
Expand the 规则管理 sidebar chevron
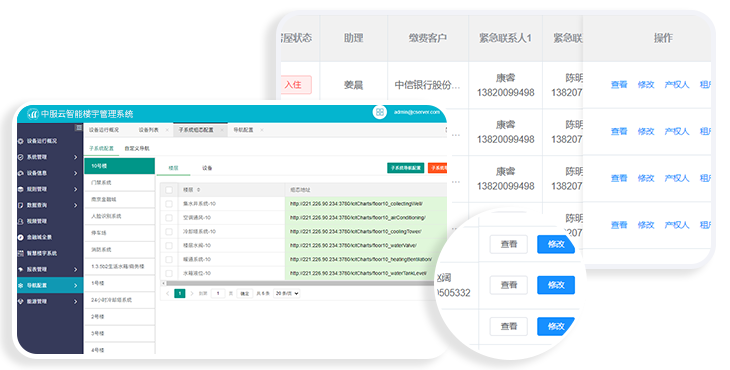tap(75, 189)
